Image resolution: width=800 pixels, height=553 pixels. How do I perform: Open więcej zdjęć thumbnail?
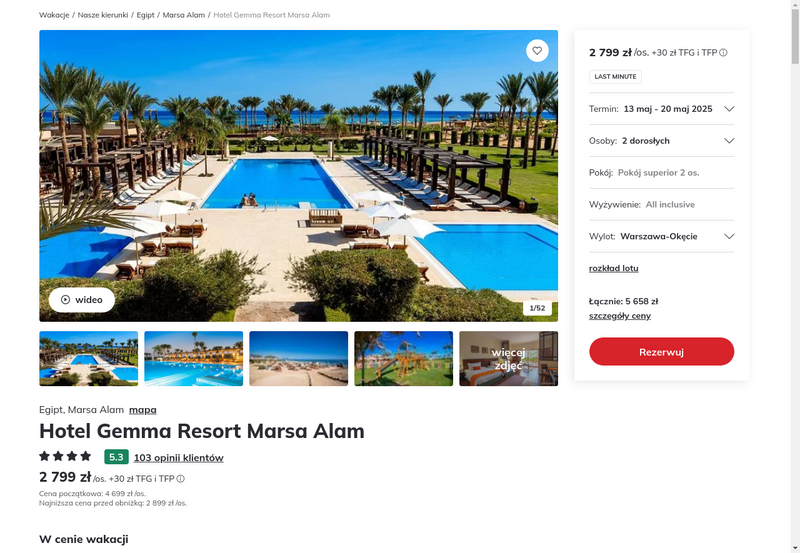508,359
